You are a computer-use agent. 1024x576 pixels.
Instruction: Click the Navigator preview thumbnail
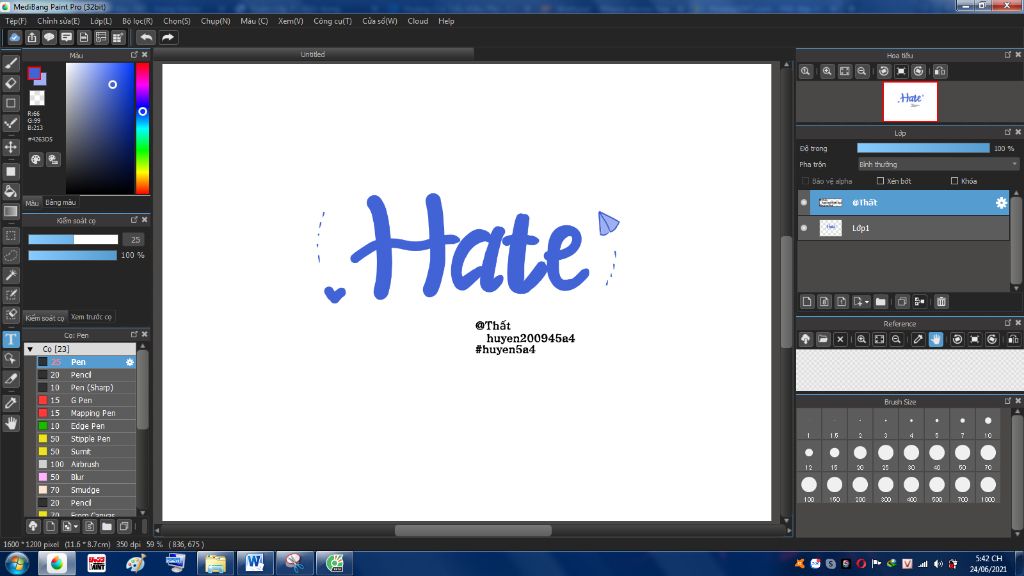[910, 102]
